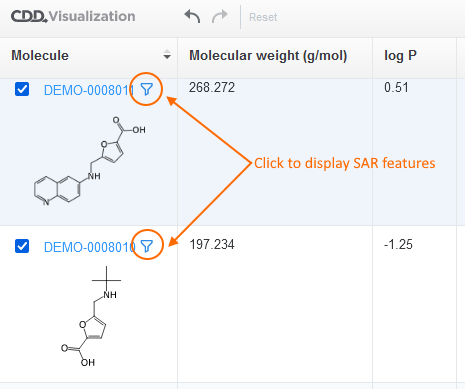Image resolution: width=465 pixels, height=389 pixels.
Task: Click SAR filter funnel for DEMO-0008010
Action: [147, 246]
